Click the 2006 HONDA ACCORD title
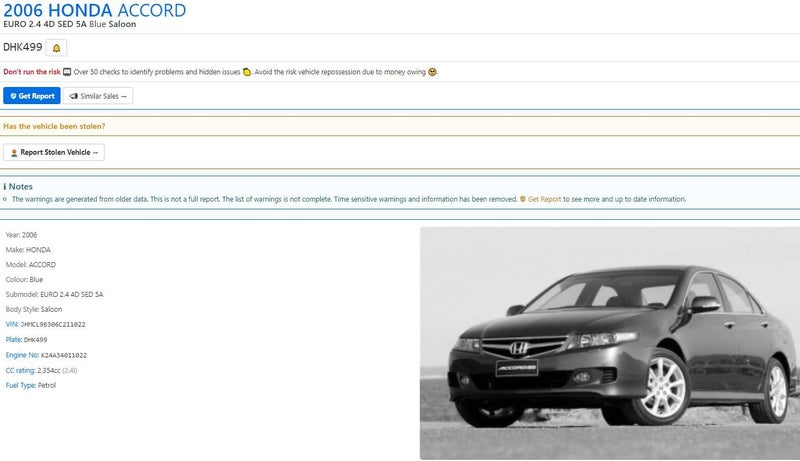Screen dimensions: 800x461 point(94,10)
